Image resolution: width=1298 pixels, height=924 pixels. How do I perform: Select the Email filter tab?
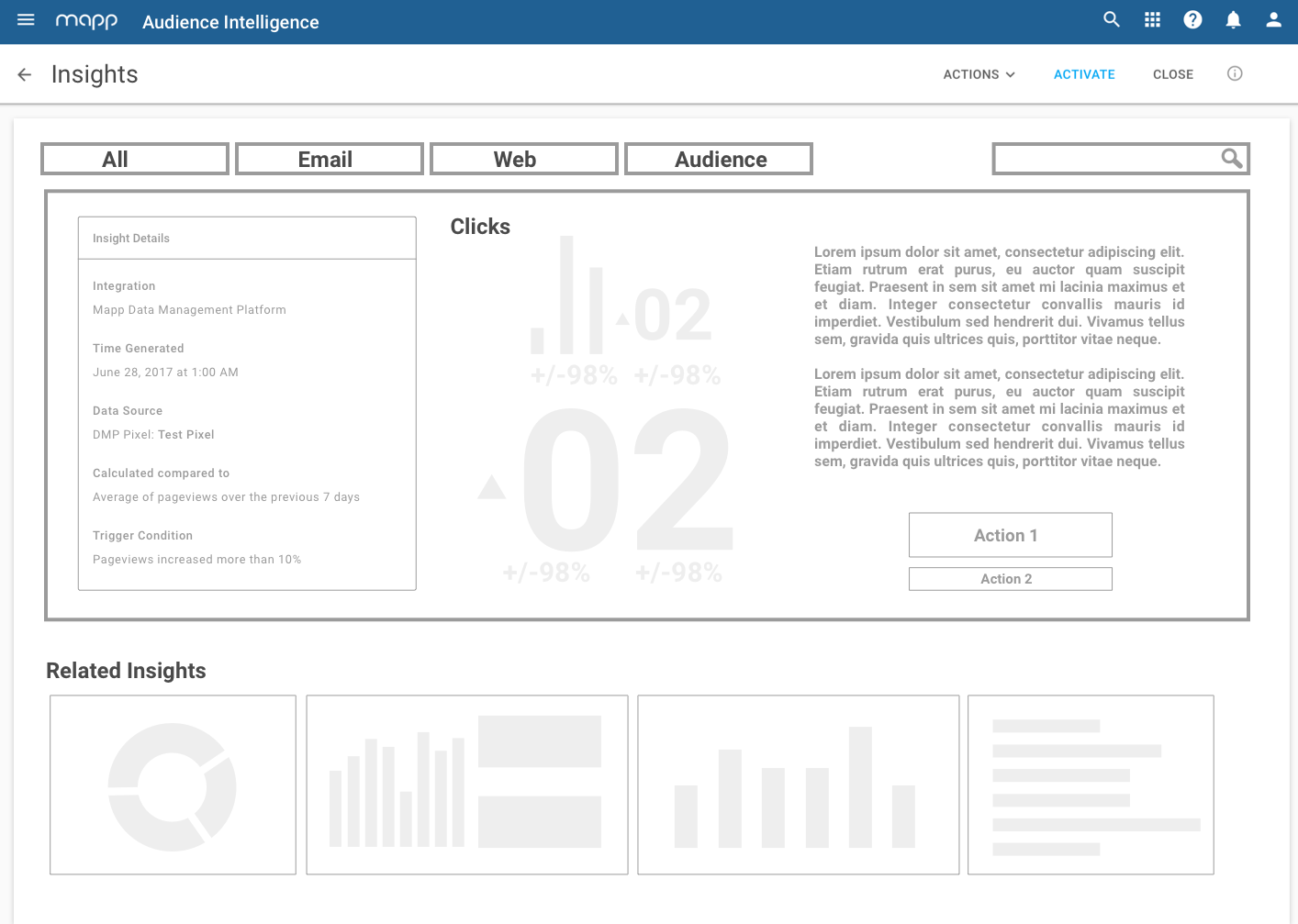tap(330, 159)
